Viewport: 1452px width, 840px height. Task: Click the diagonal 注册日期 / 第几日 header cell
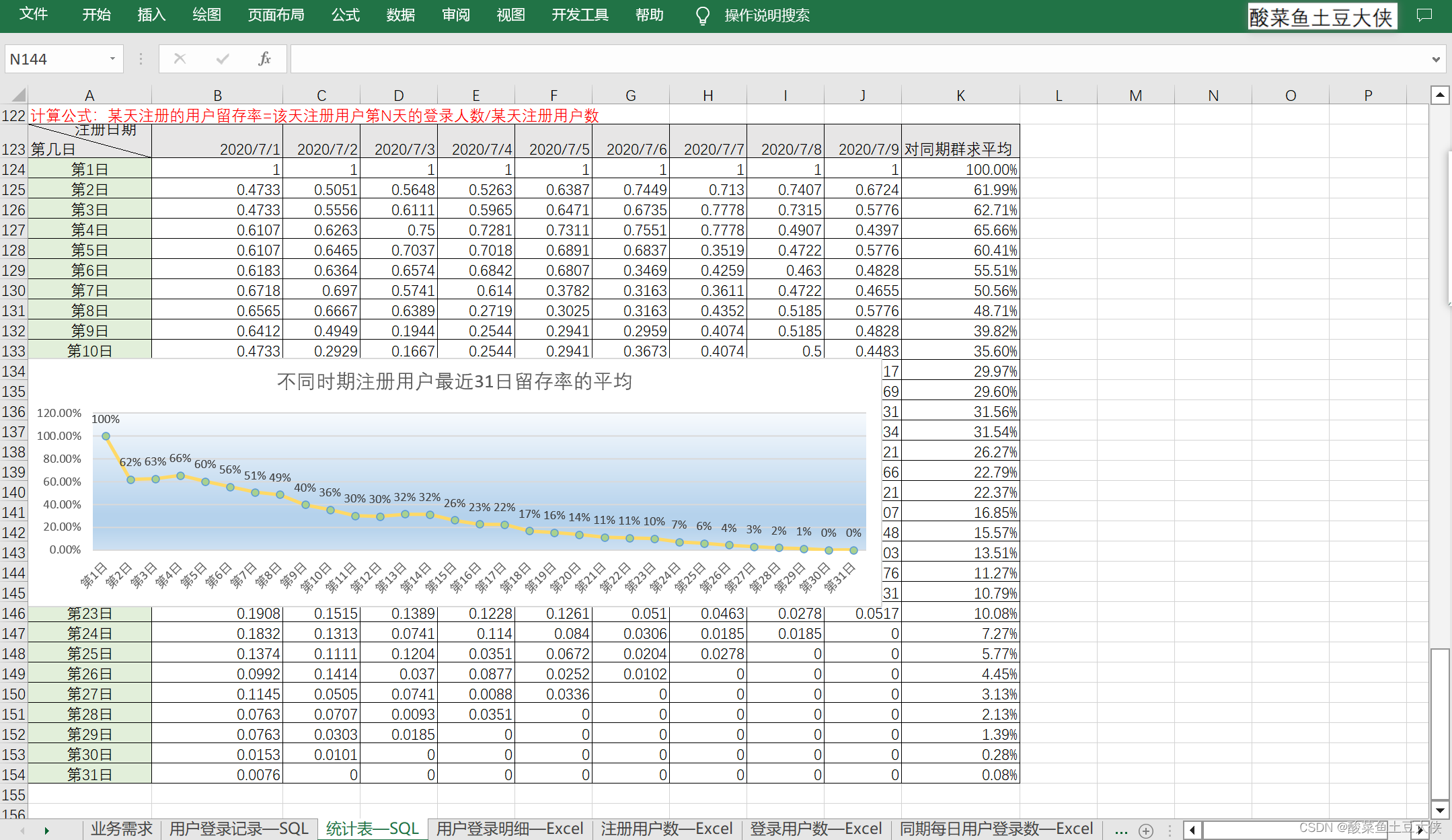coord(89,141)
